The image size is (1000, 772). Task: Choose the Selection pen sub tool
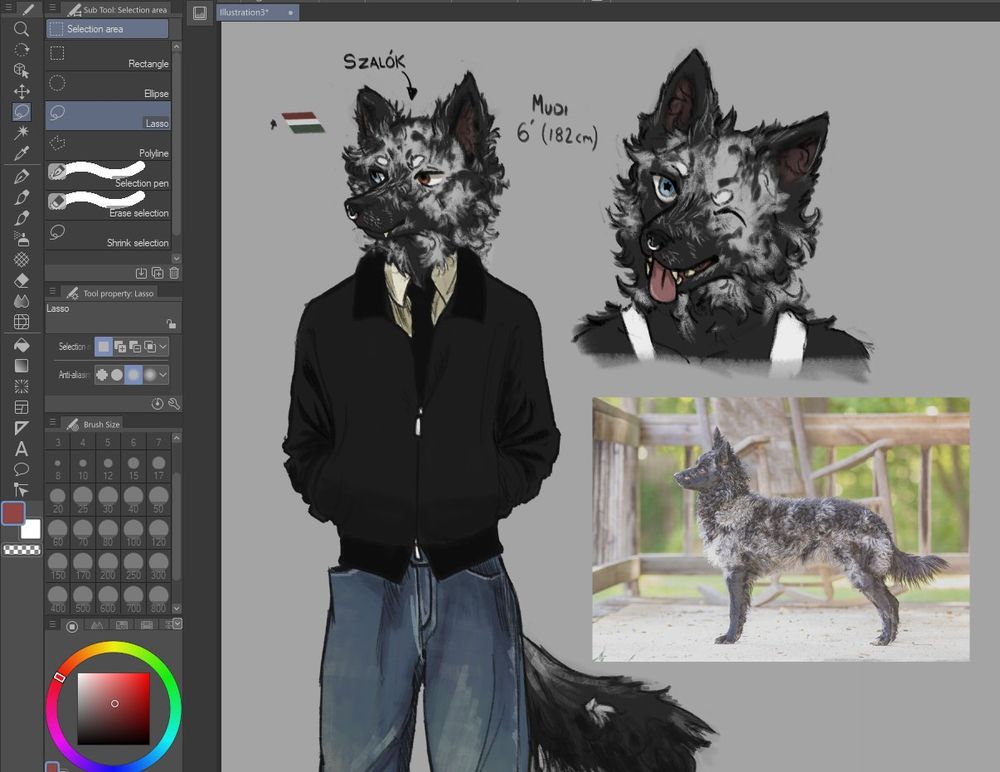(108, 175)
